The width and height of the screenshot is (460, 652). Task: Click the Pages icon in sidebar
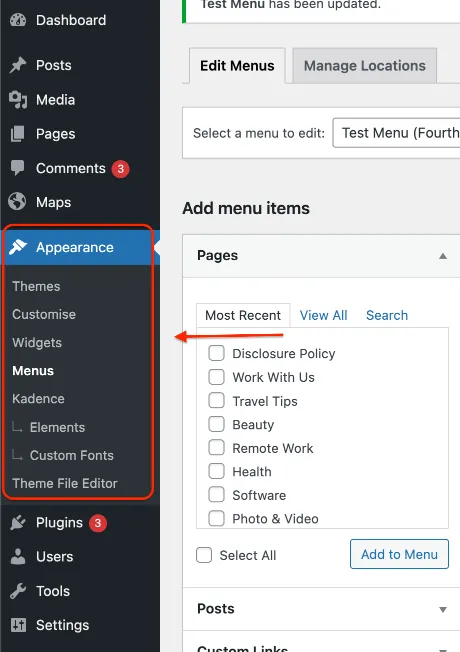18,134
